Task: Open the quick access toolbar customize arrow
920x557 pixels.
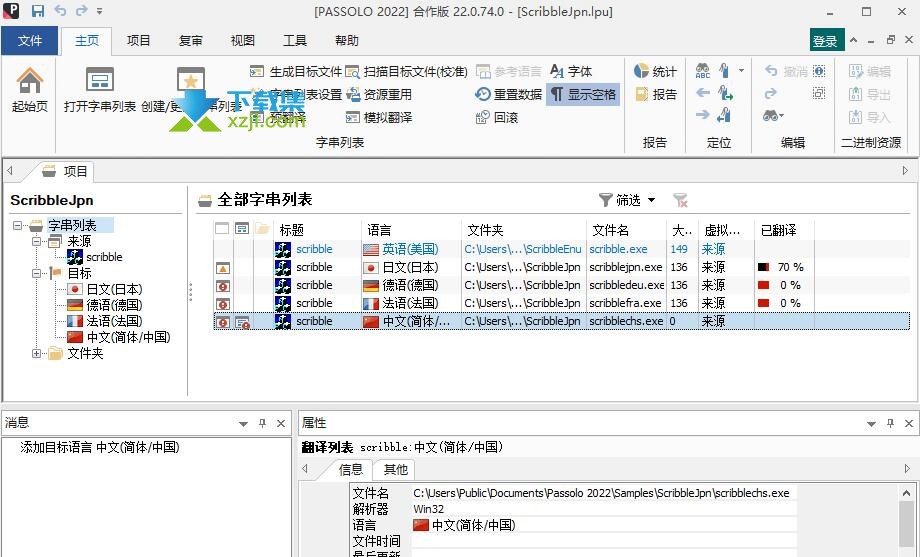Action: pyautogui.click(x=100, y=11)
